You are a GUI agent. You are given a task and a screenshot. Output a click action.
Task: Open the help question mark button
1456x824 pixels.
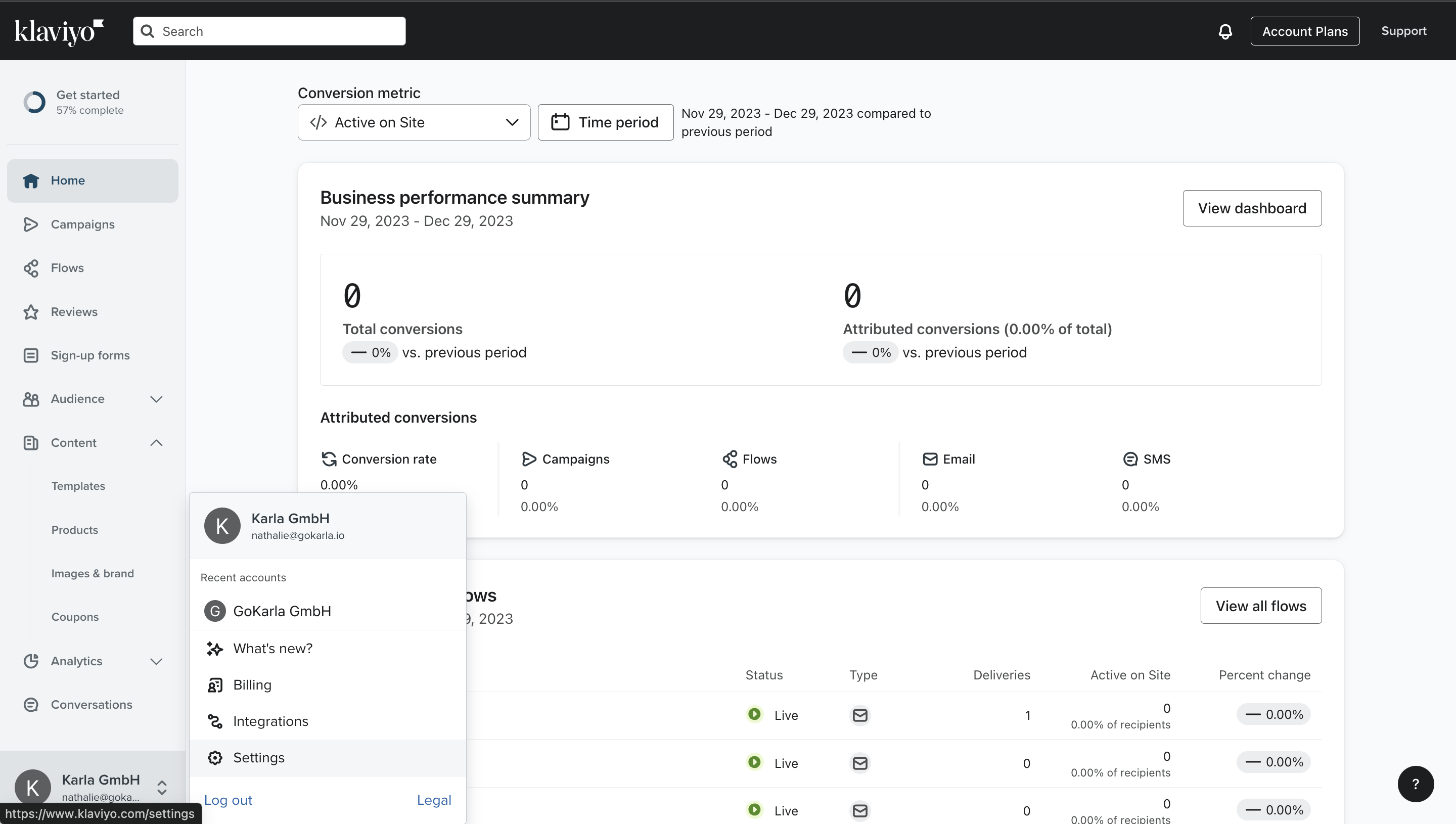pos(1415,784)
